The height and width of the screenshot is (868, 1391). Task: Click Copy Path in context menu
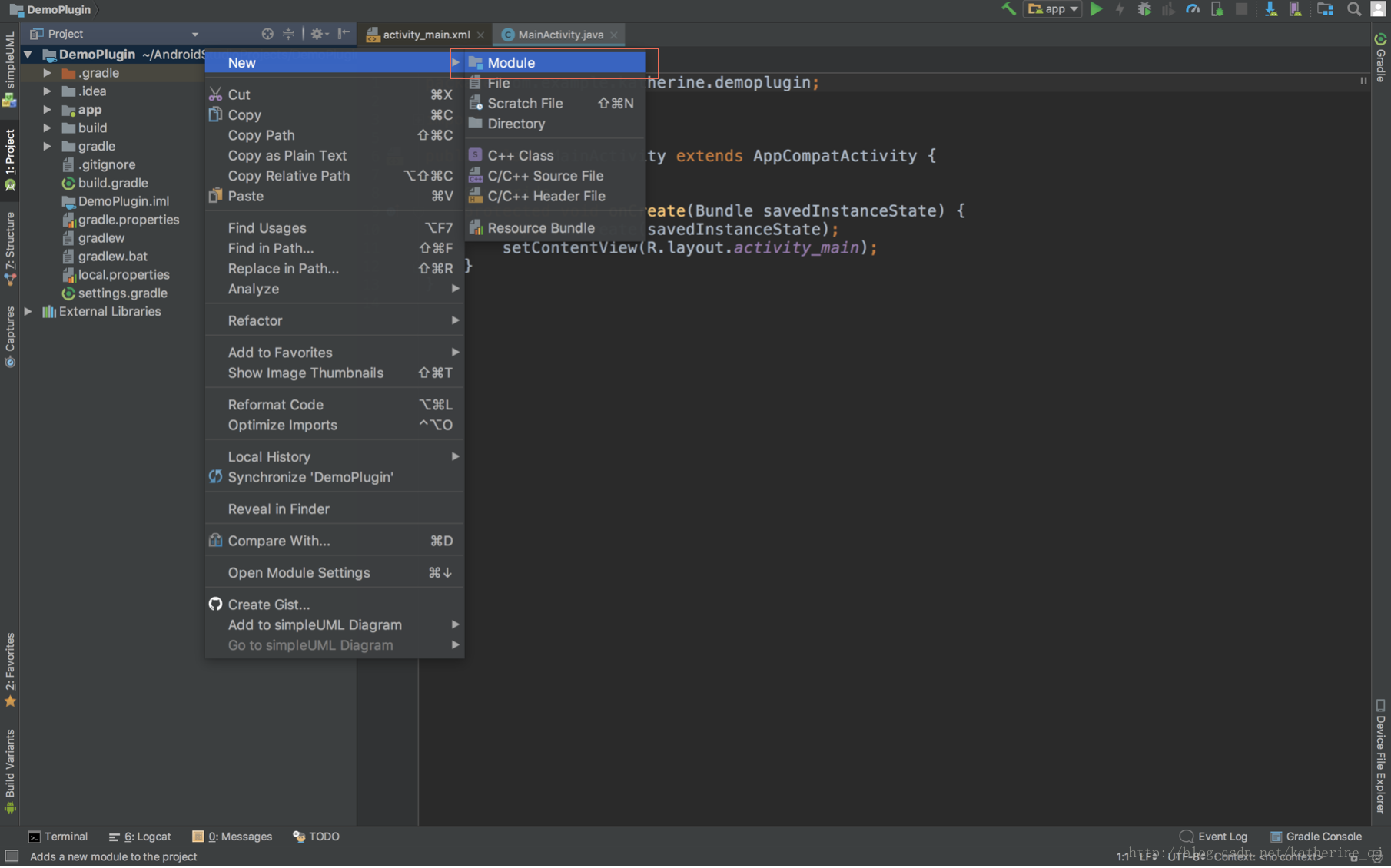coord(334,135)
